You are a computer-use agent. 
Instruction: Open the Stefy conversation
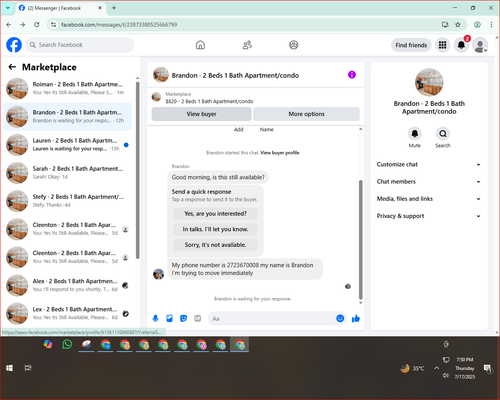point(68,201)
